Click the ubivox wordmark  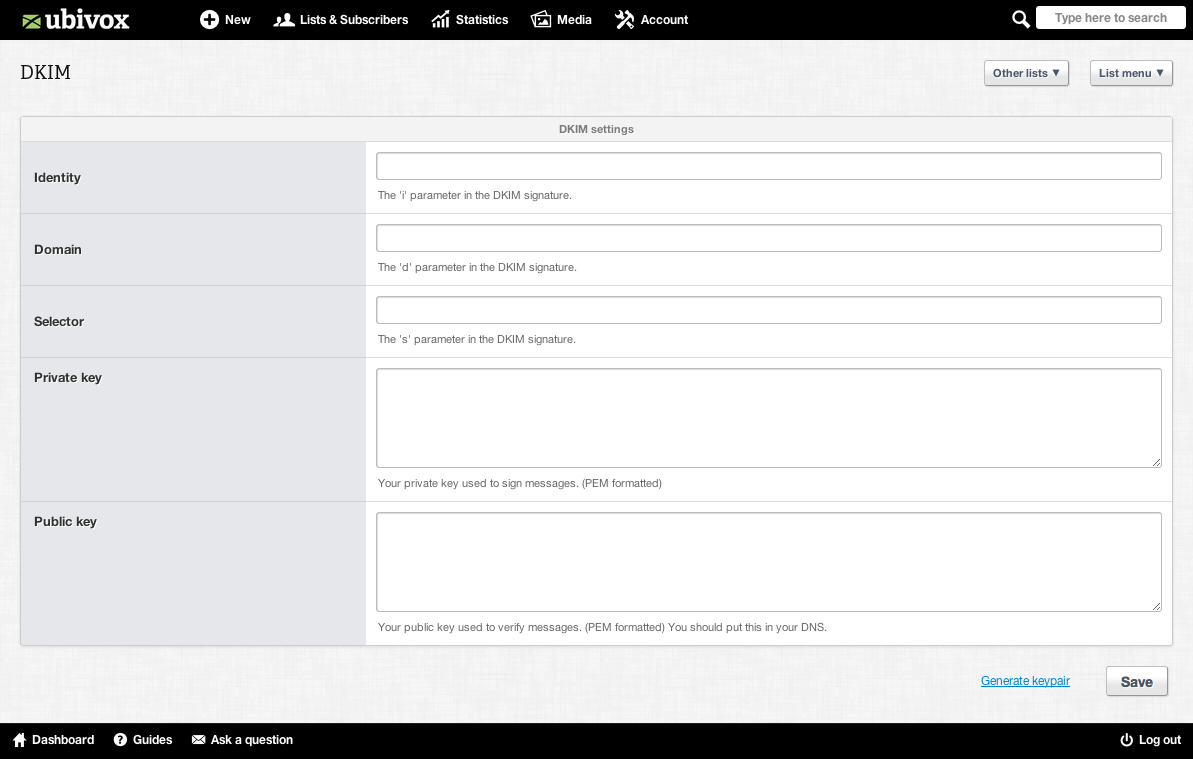pyautogui.click(x=87, y=20)
